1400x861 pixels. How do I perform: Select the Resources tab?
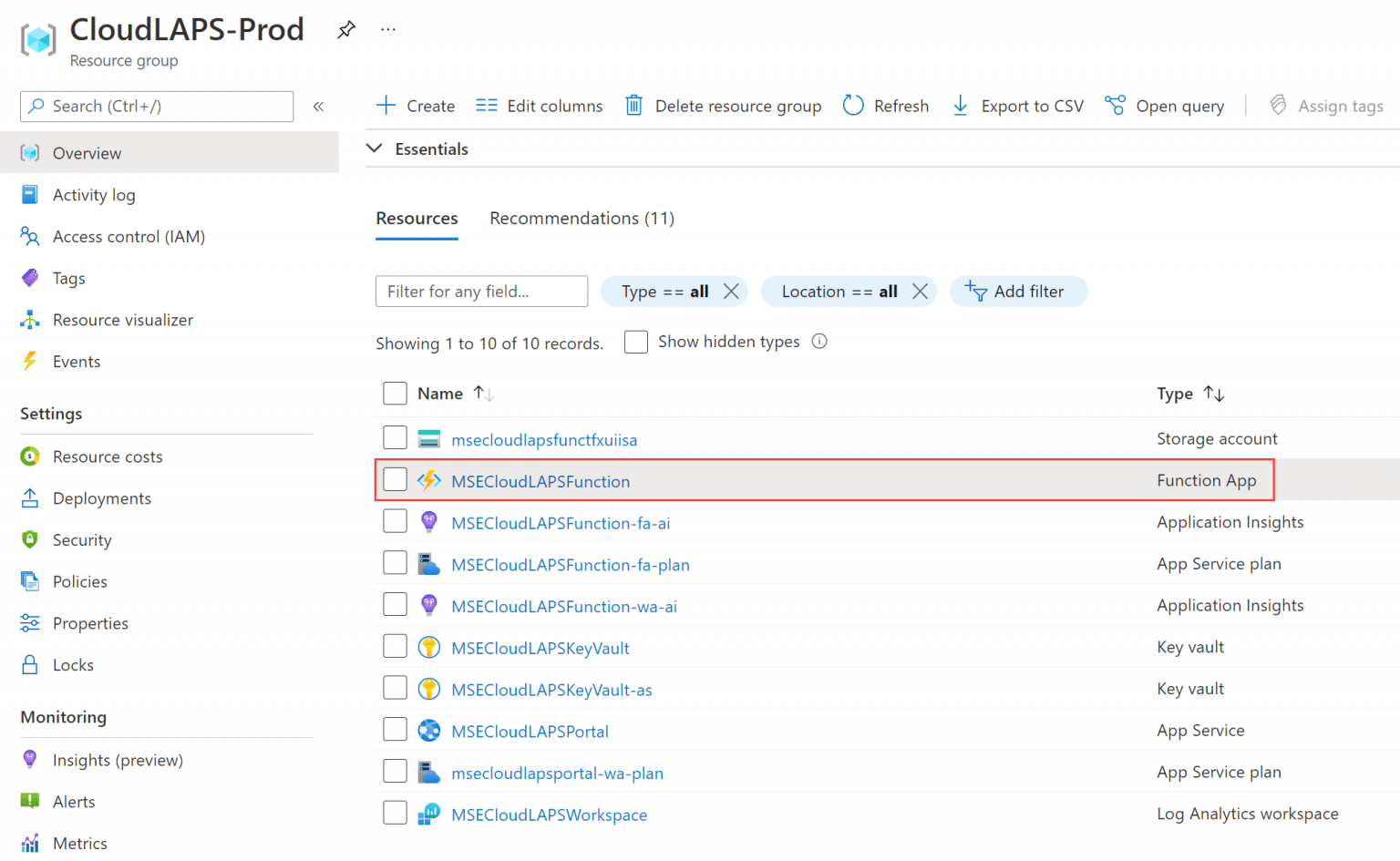point(417,219)
